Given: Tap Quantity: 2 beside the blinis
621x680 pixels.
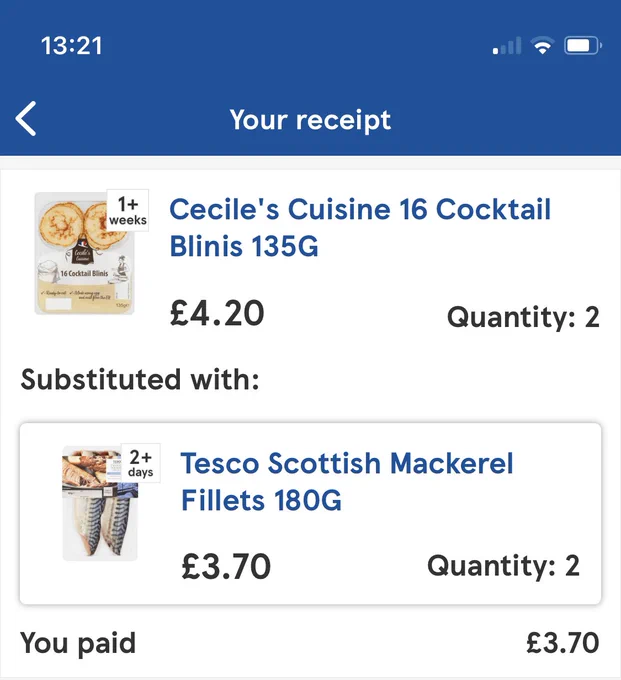Looking at the screenshot, I should (x=523, y=317).
